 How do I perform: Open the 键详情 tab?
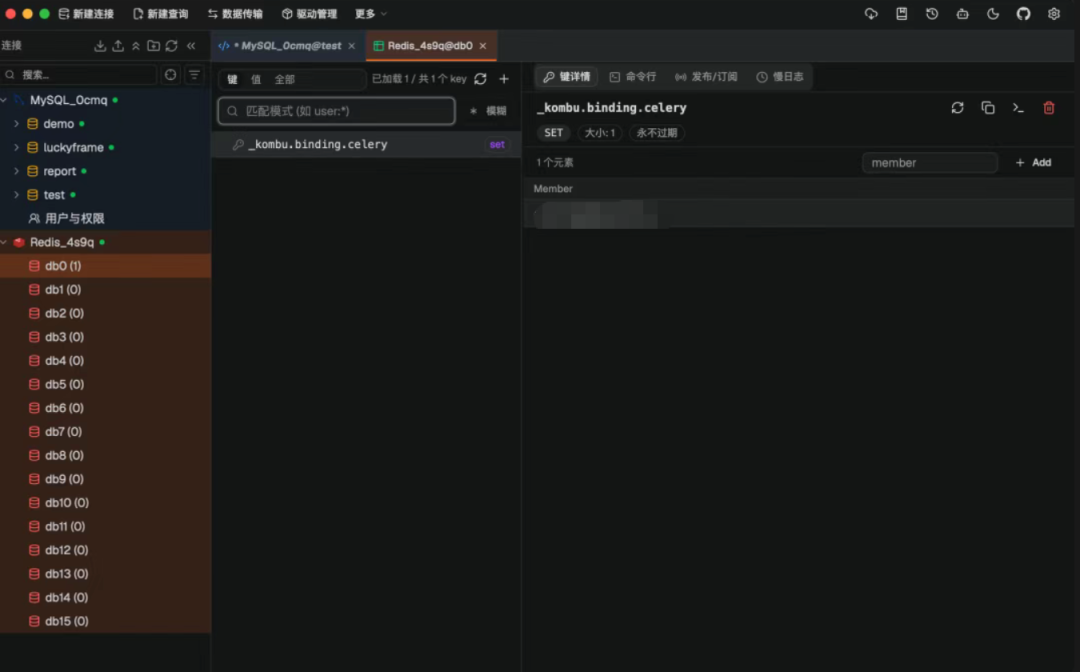[x=567, y=77]
